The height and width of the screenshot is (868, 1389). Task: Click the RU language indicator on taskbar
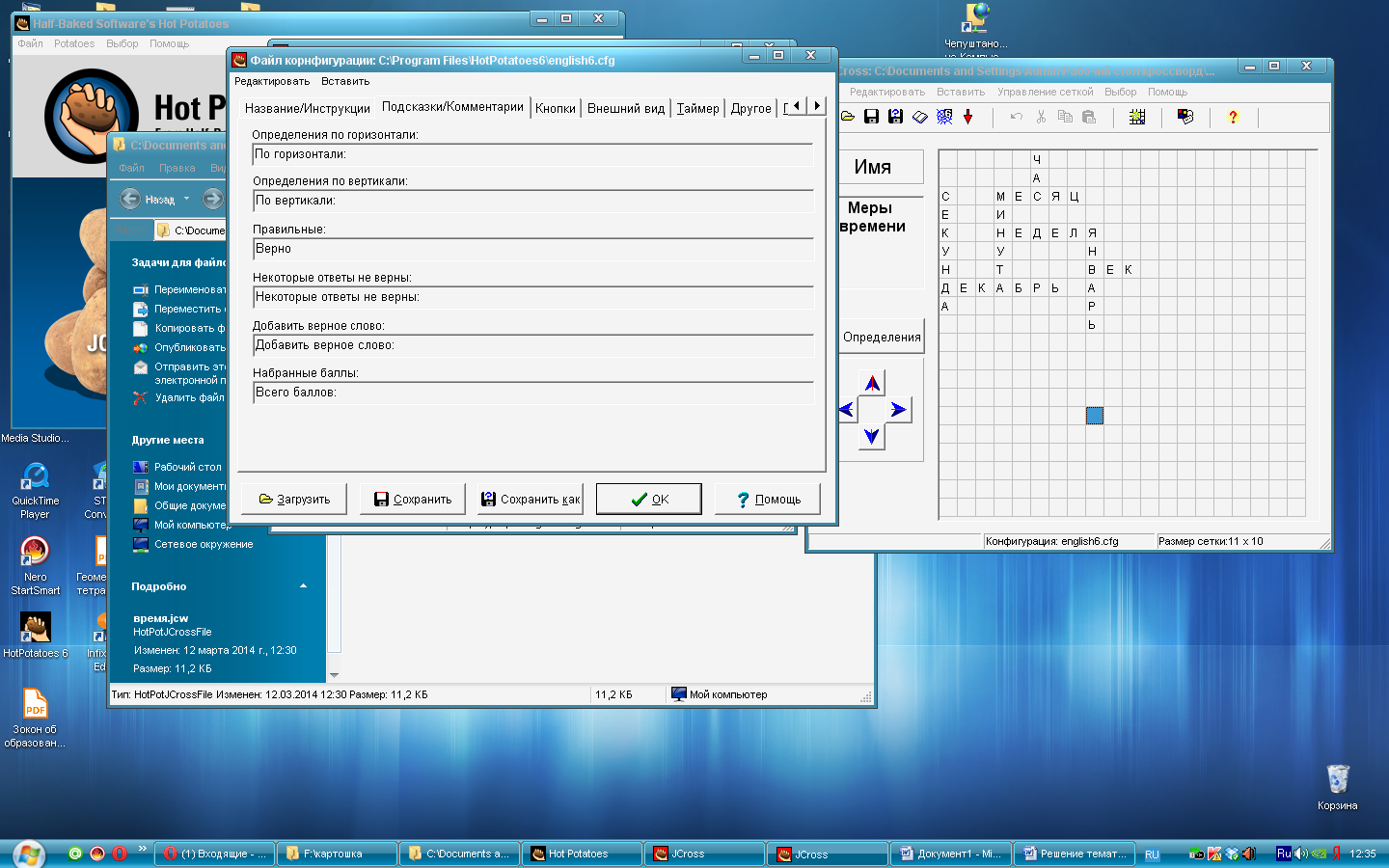pos(1152,854)
